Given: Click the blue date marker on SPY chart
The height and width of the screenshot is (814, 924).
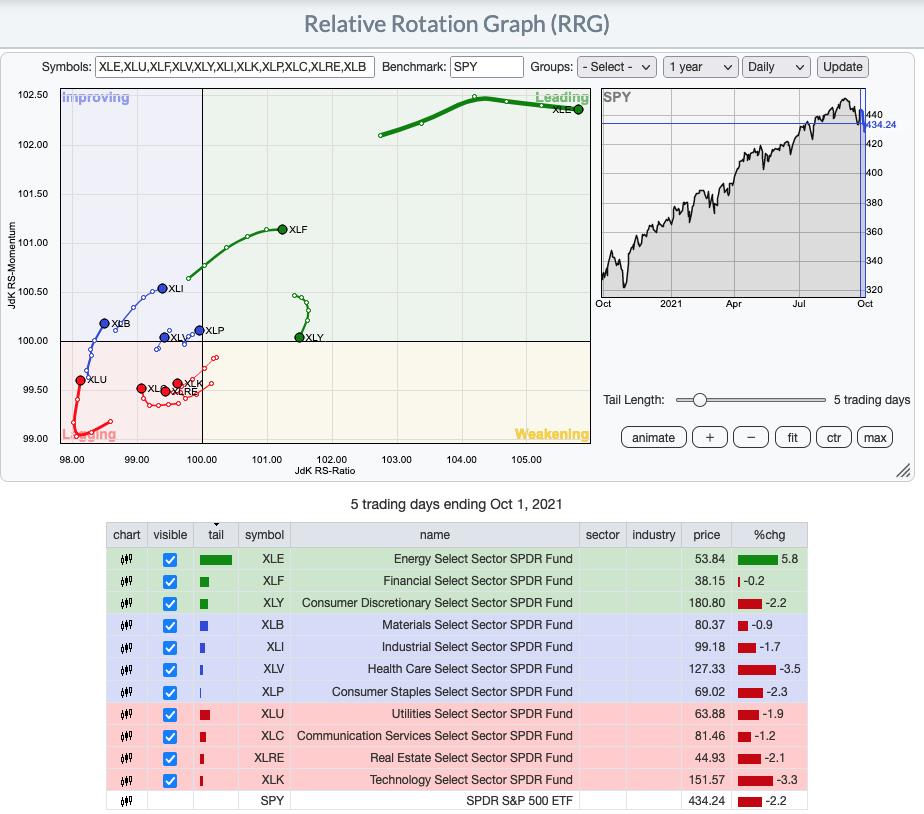Looking at the screenshot, I should [x=862, y=193].
